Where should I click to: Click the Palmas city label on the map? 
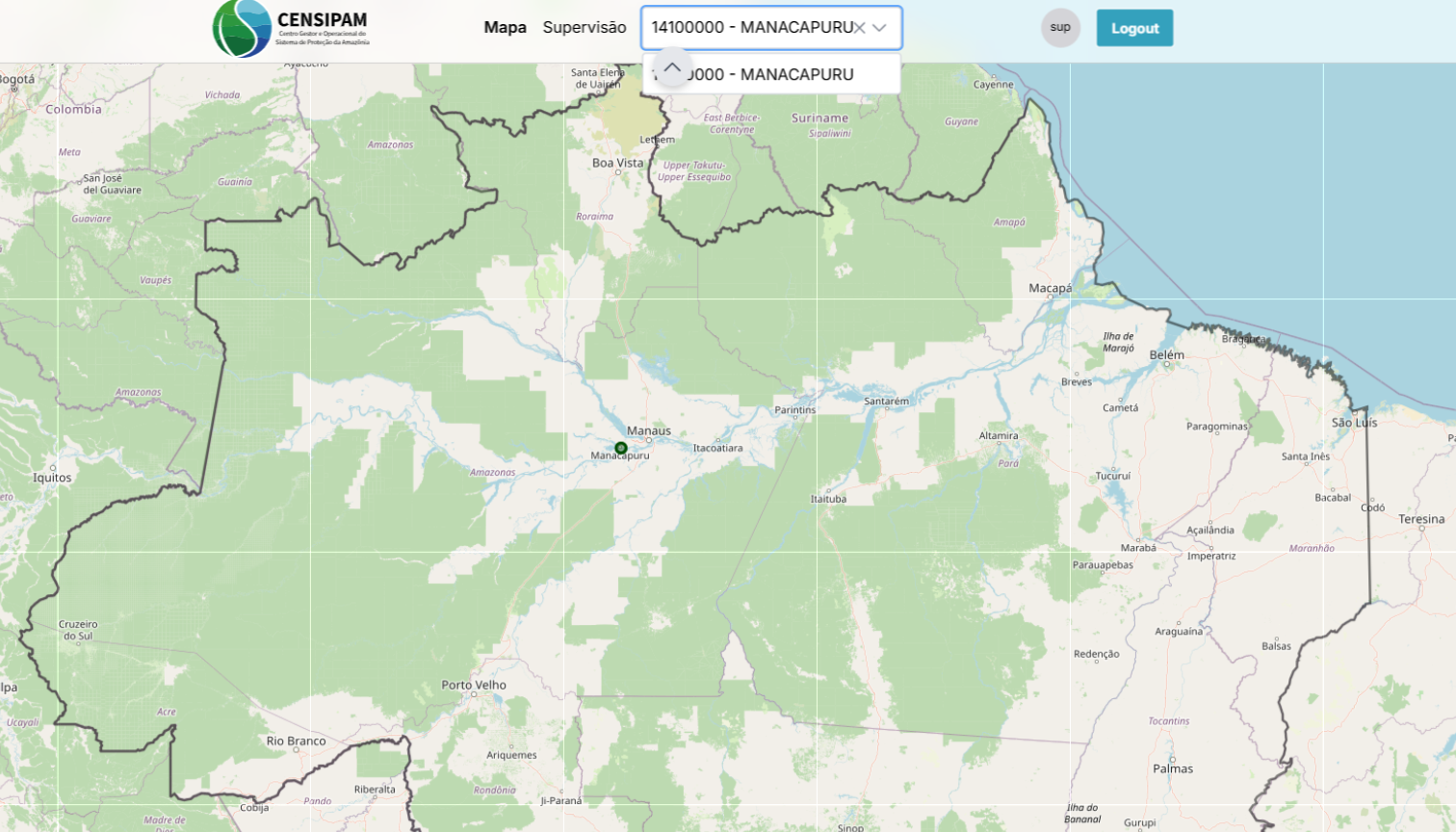click(1173, 768)
